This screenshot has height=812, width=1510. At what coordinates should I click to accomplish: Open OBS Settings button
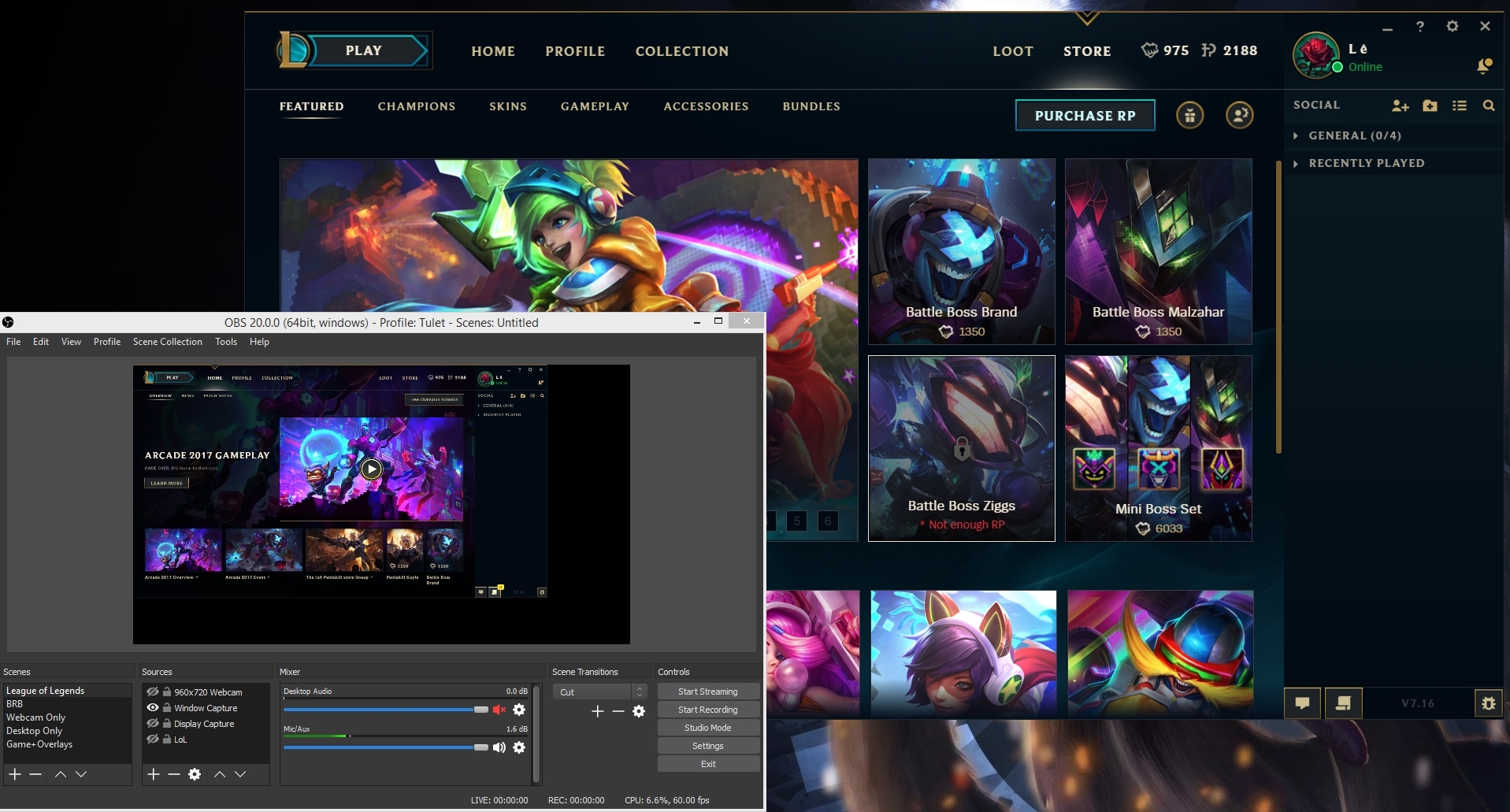tap(708, 746)
